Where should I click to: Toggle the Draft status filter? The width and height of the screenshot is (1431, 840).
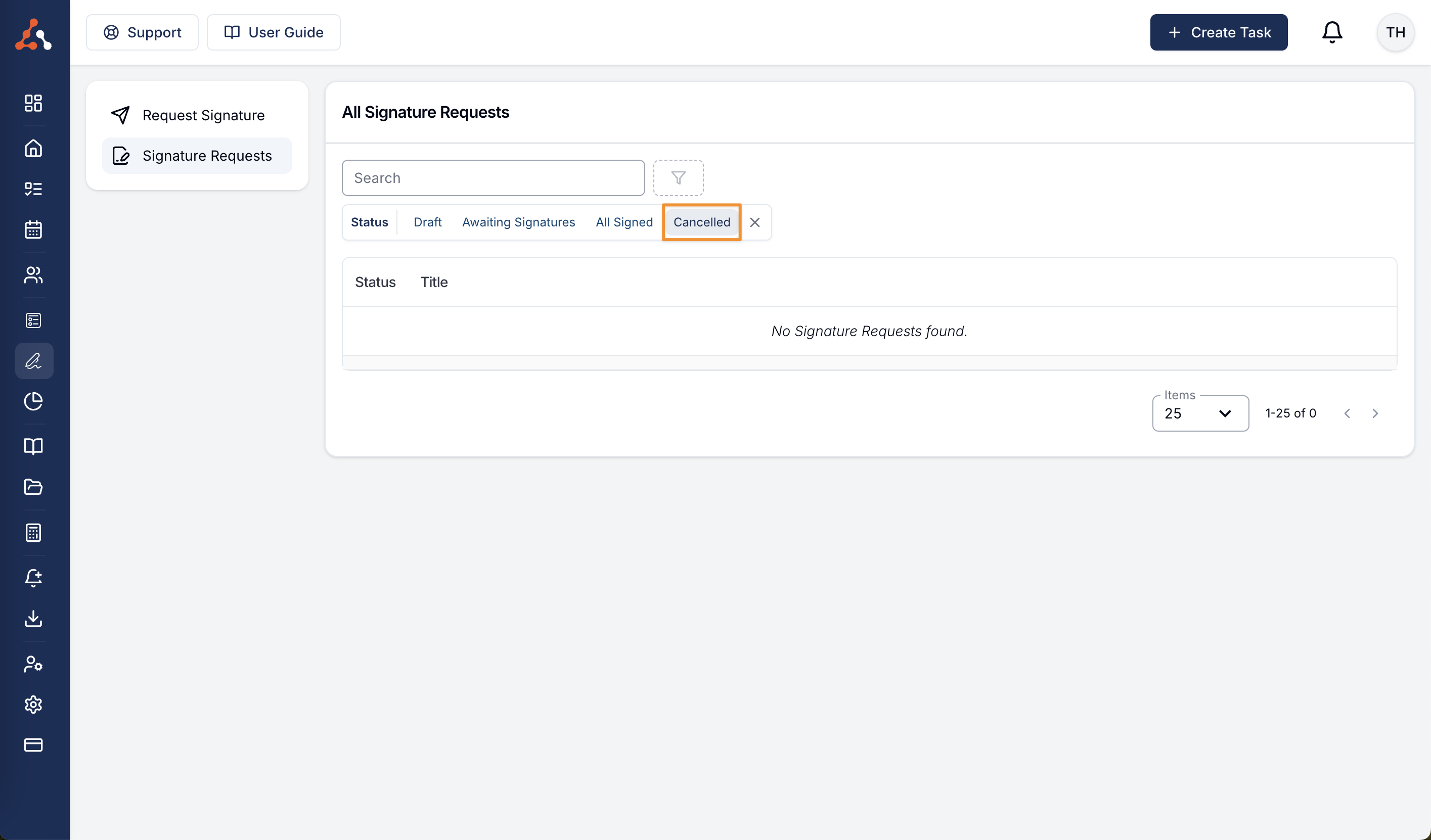pyautogui.click(x=427, y=222)
